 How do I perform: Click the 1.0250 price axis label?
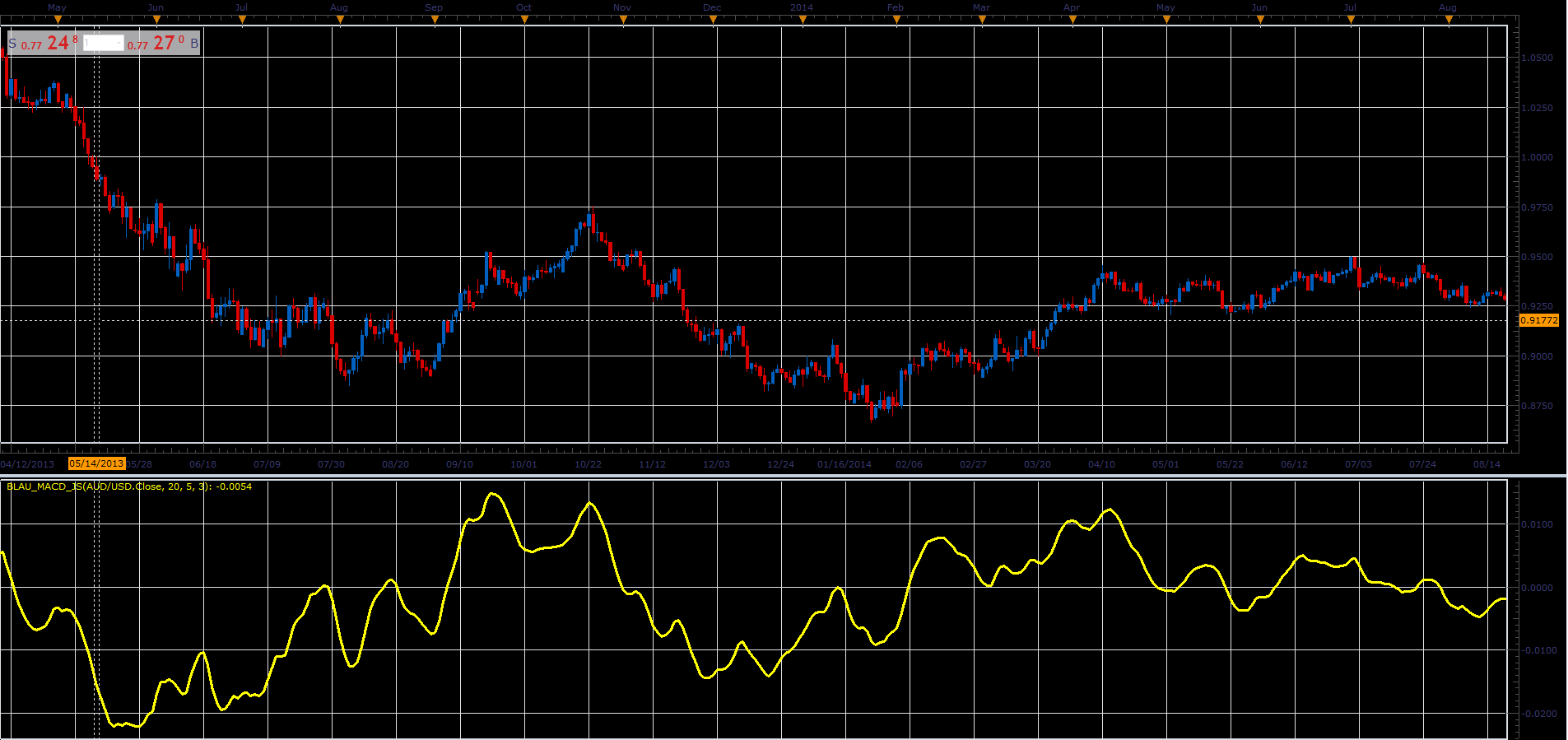(1538, 108)
